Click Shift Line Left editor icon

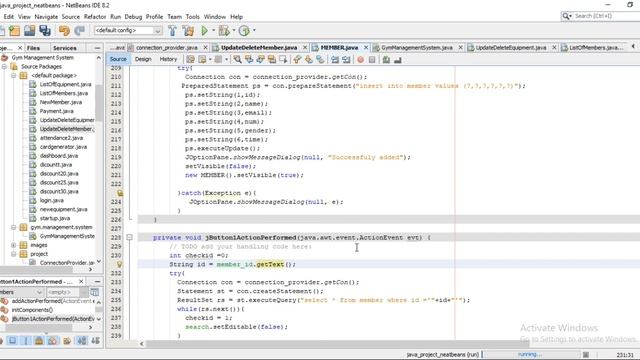(x=335, y=60)
